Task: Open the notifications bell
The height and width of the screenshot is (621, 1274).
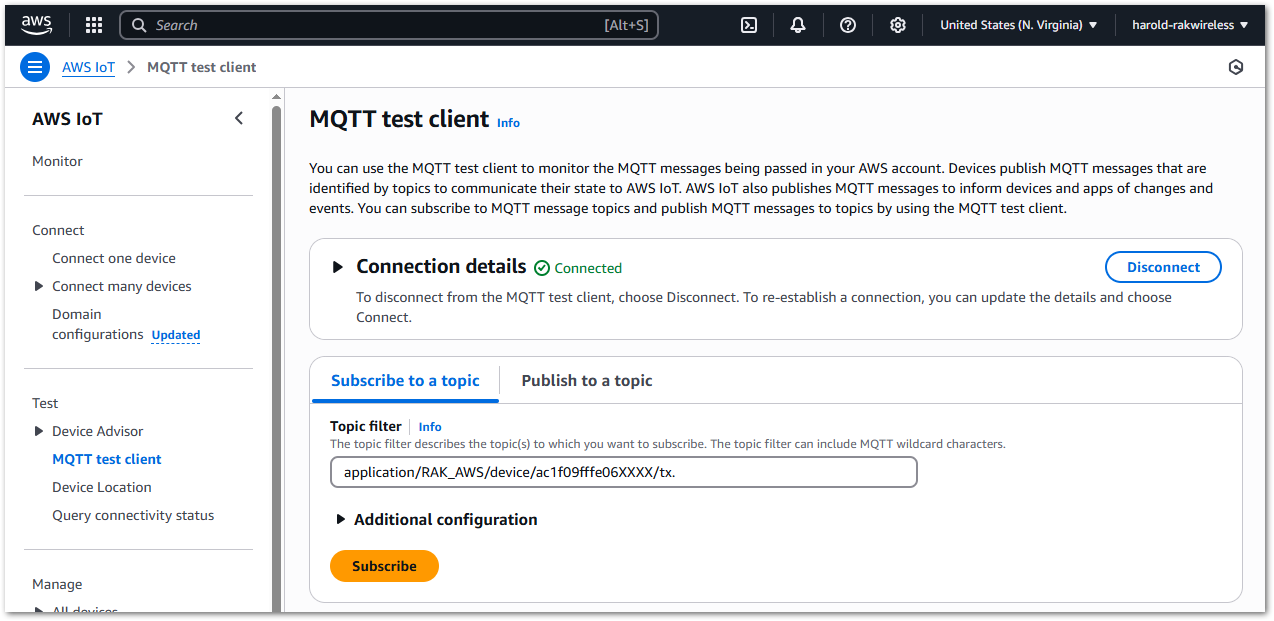Action: (797, 24)
